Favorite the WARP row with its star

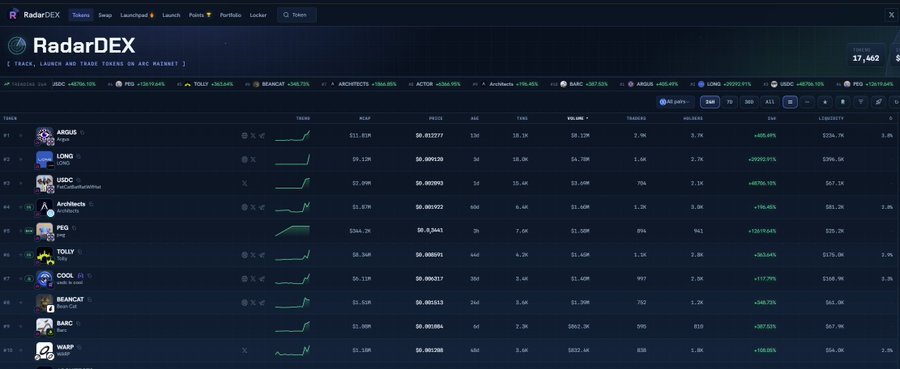pyautogui.click(x=21, y=350)
